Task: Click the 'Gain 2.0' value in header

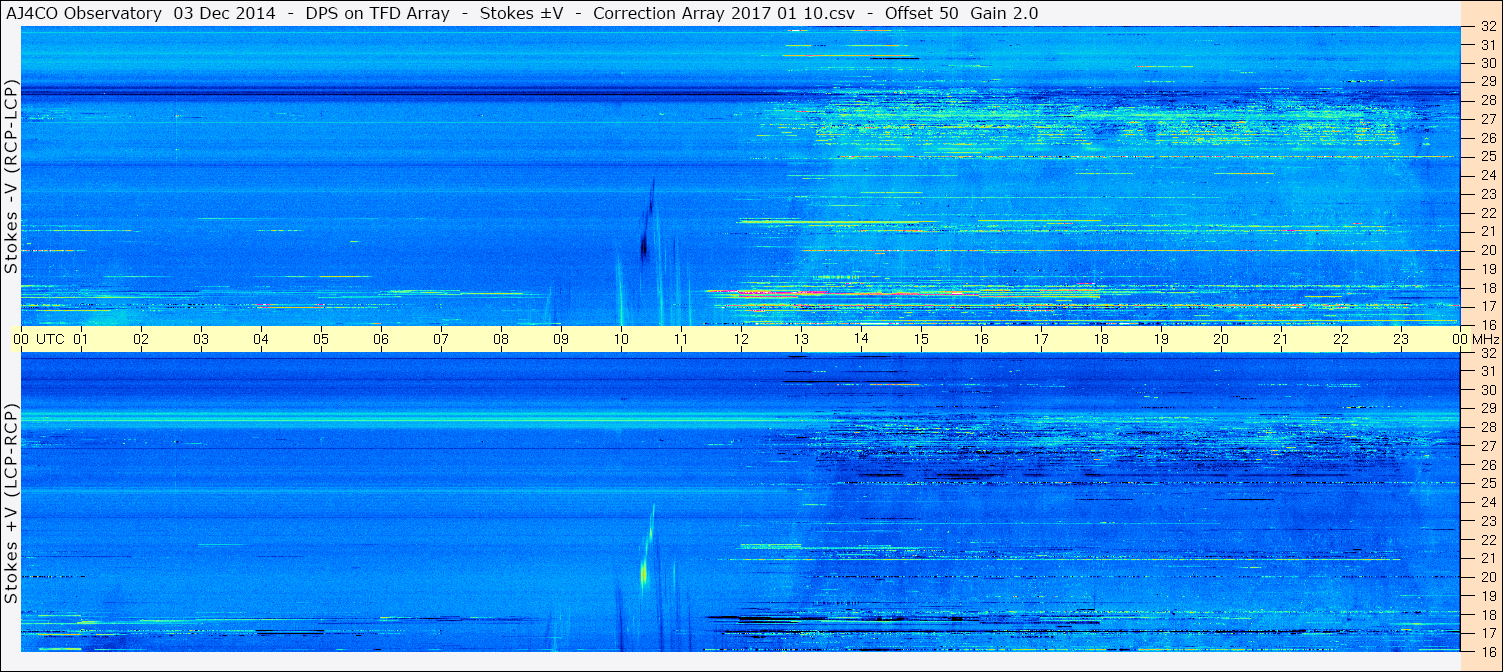Action: [1005, 13]
